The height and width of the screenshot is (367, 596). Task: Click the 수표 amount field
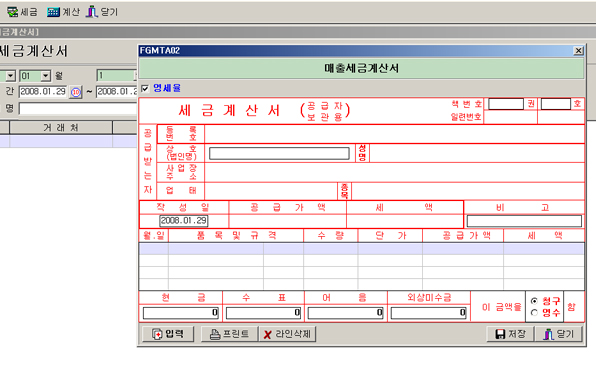point(263,313)
